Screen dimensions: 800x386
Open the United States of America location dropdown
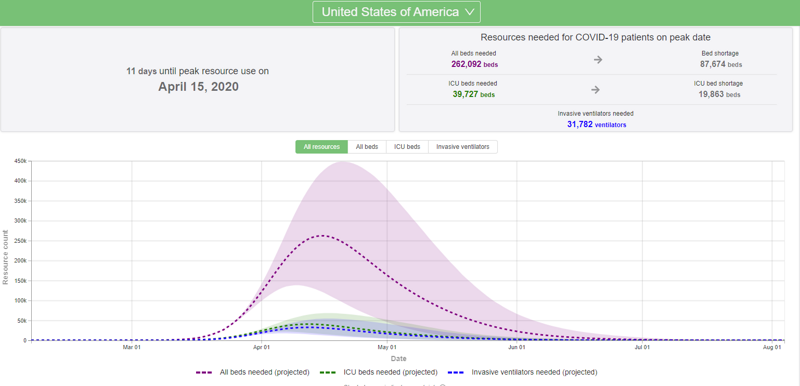tap(396, 12)
